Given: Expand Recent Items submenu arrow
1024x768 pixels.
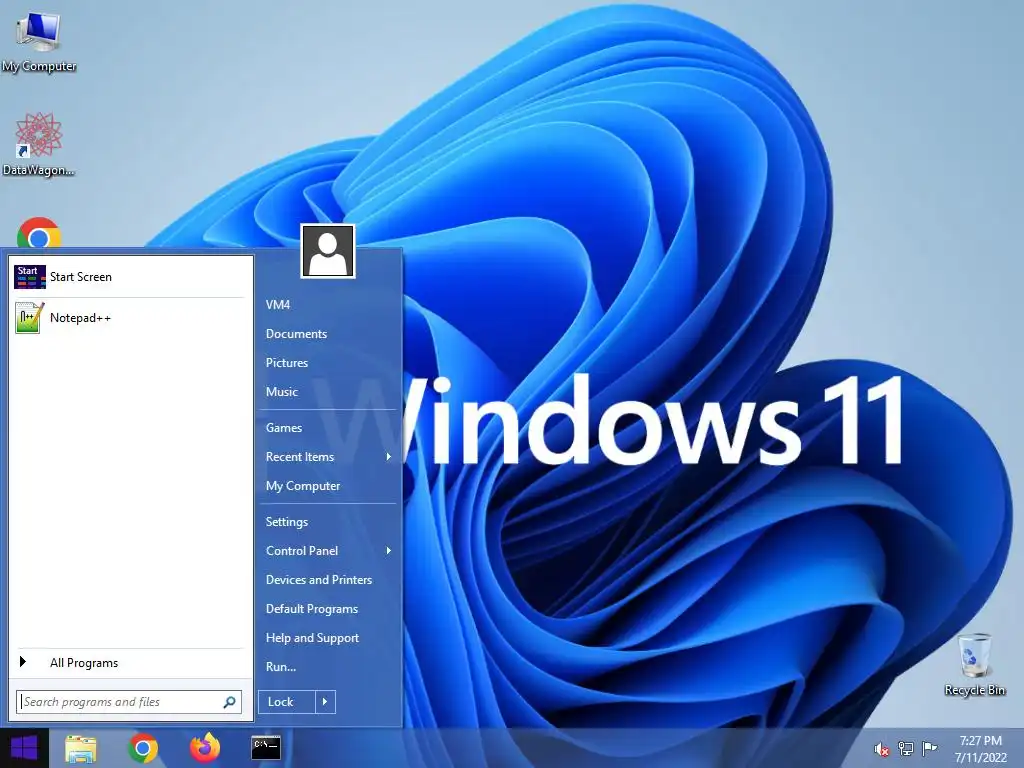Looking at the screenshot, I should (x=389, y=456).
